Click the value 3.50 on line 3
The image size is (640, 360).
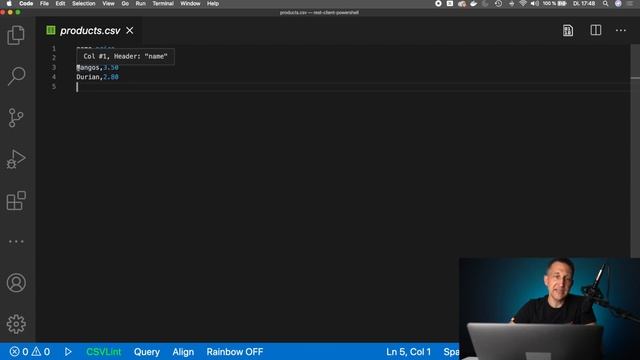tap(111, 67)
